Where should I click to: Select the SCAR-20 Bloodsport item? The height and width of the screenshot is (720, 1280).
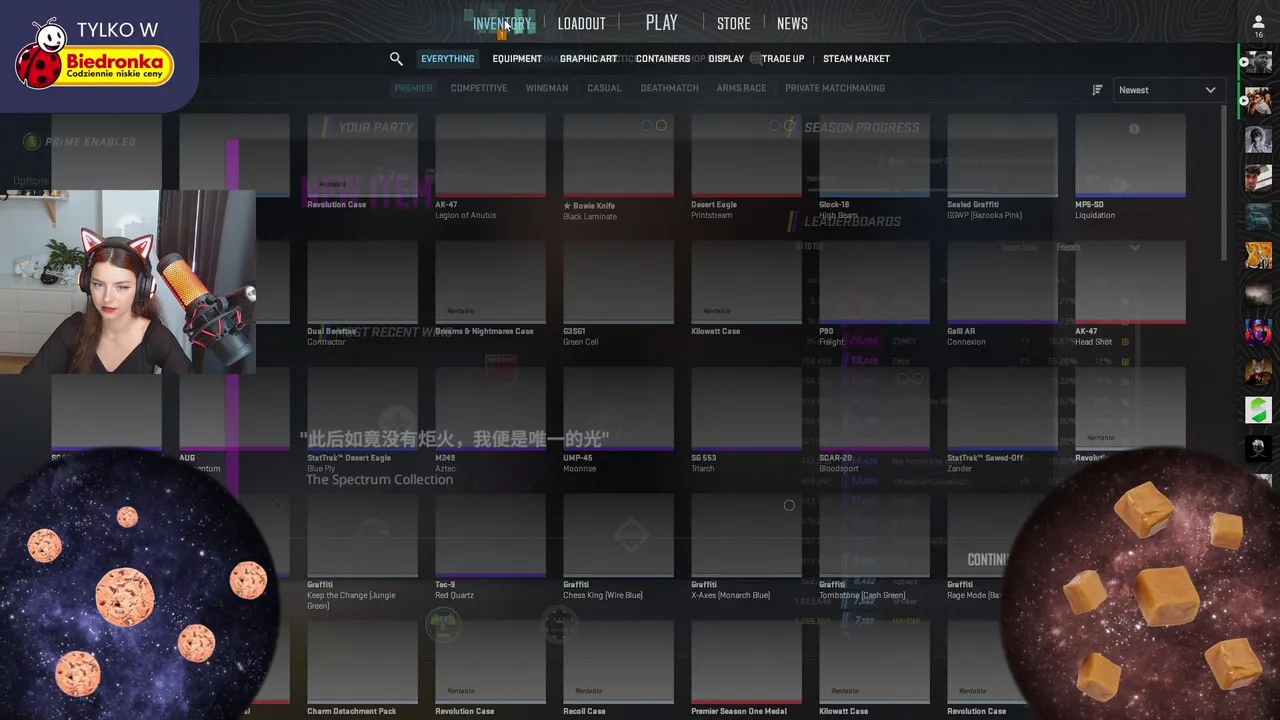(x=874, y=422)
